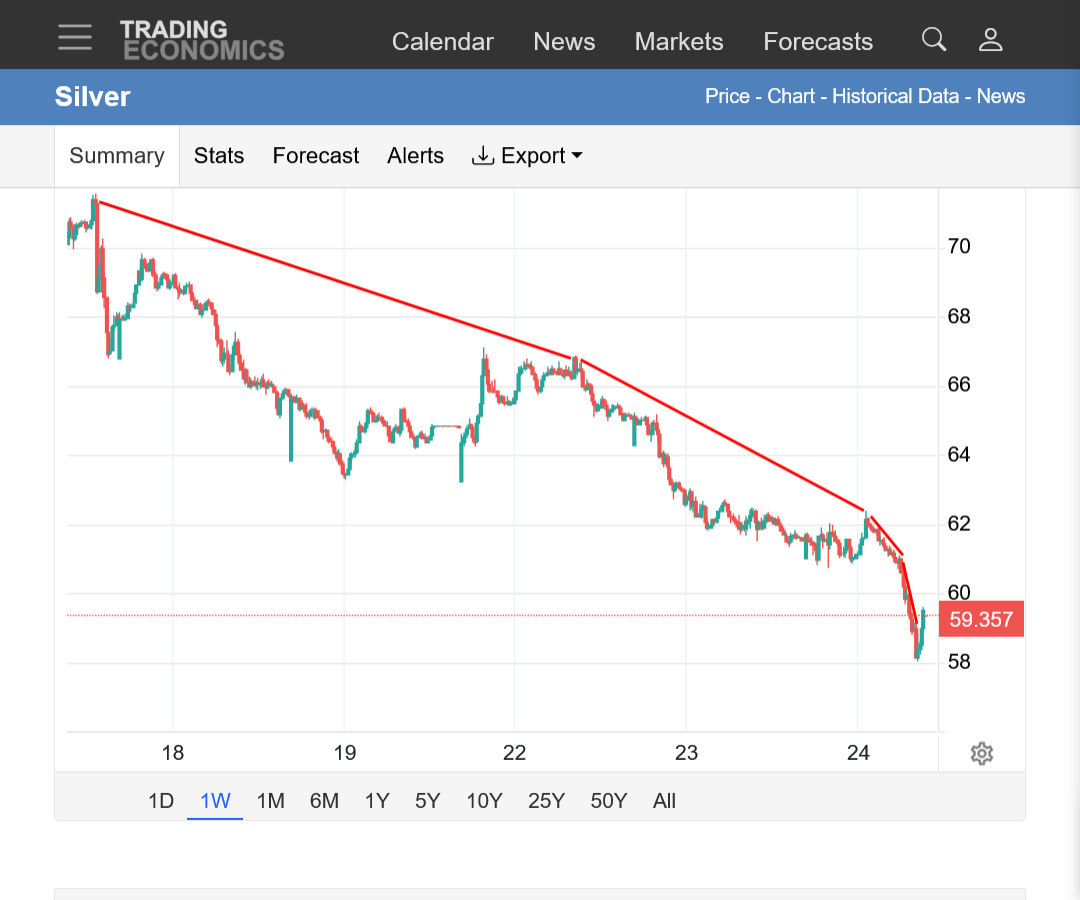Image resolution: width=1080 pixels, height=900 pixels.
Task: Open chart settings gear icon
Action: [982, 753]
